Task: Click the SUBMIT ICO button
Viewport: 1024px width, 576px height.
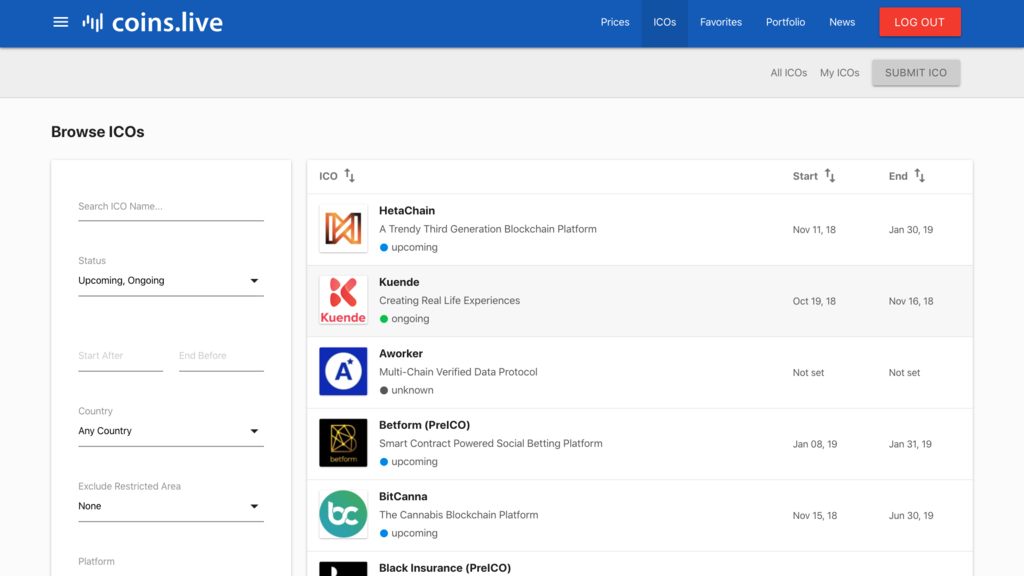Action: [x=915, y=72]
